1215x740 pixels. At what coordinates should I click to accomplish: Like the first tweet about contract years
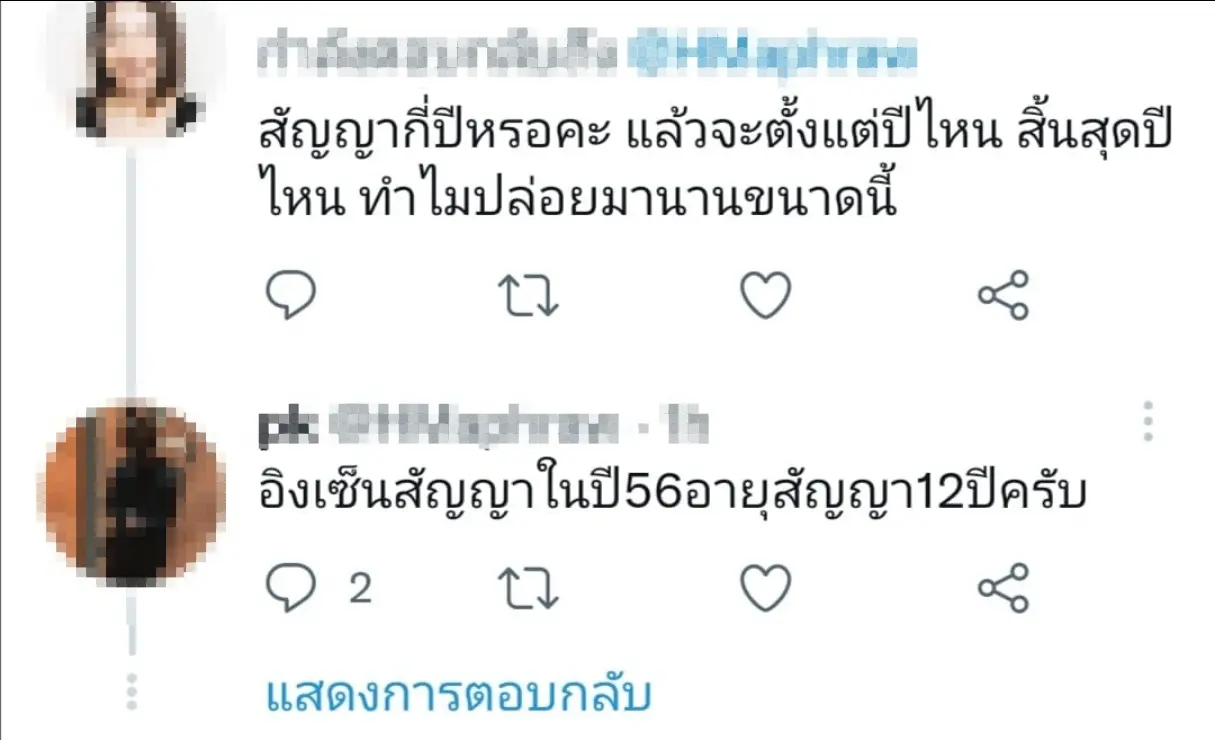(765, 295)
